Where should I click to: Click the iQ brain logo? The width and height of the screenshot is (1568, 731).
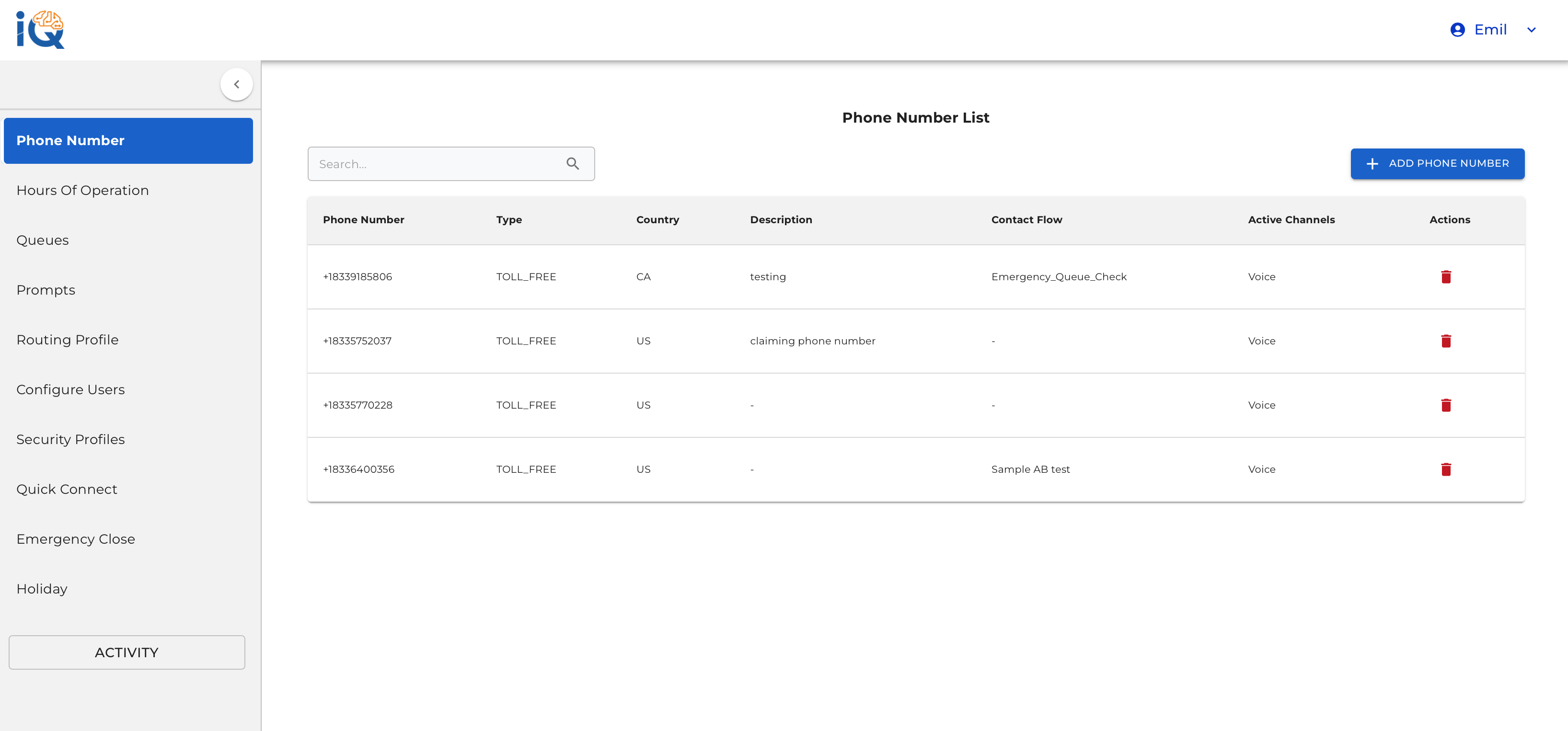(40, 29)
